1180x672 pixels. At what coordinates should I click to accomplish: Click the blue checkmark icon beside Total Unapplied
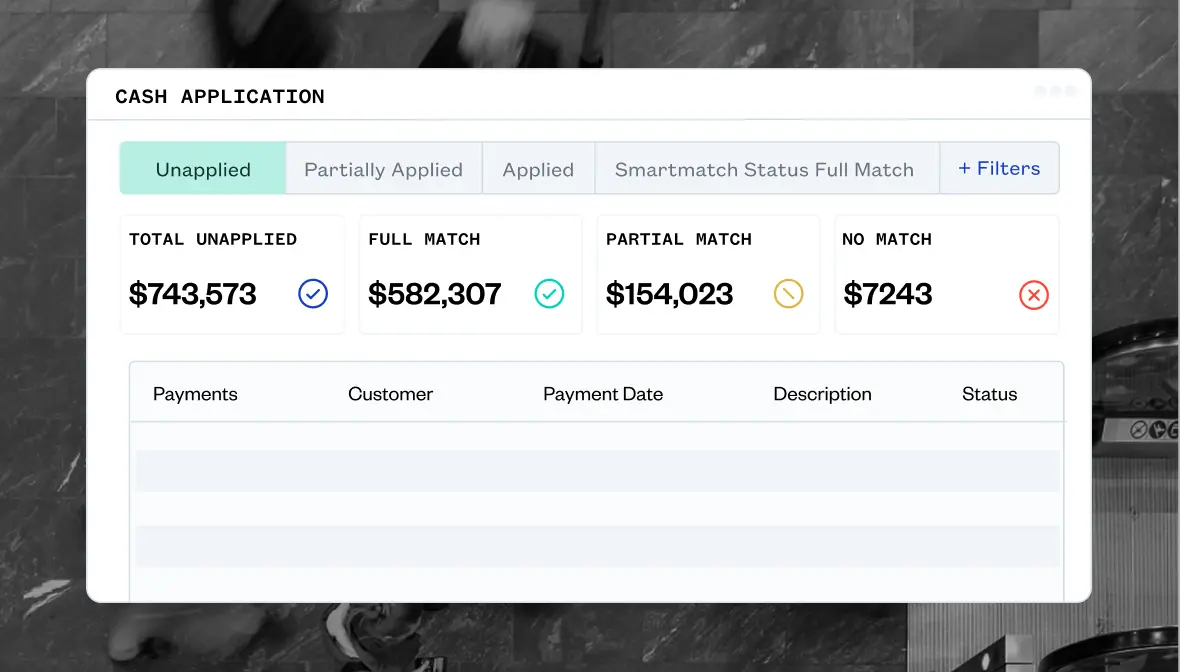pyautogui.click(x=313, y=294)
